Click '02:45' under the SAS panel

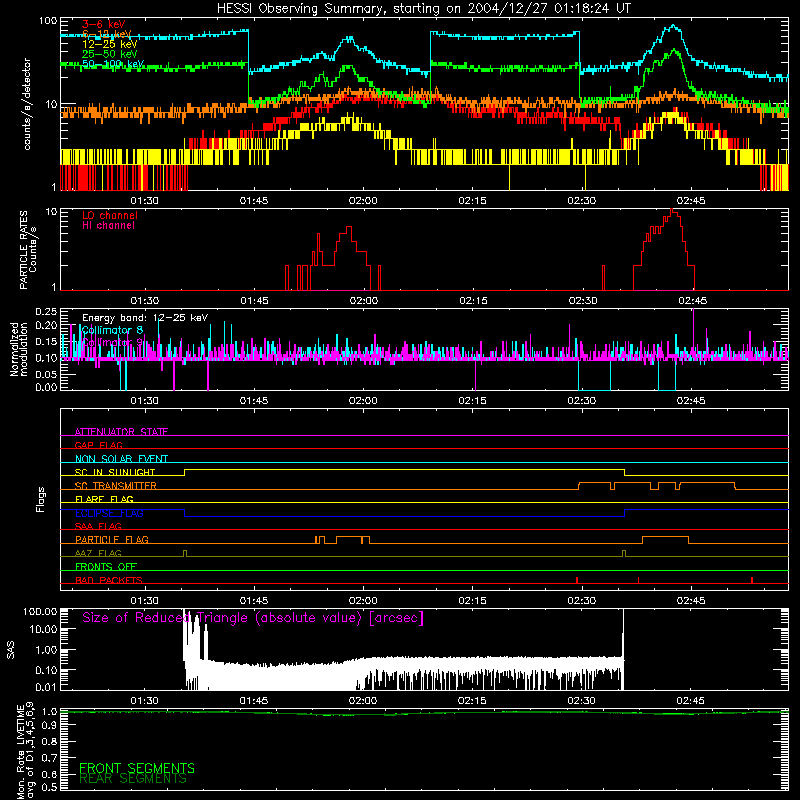click(x=691, y=701)
